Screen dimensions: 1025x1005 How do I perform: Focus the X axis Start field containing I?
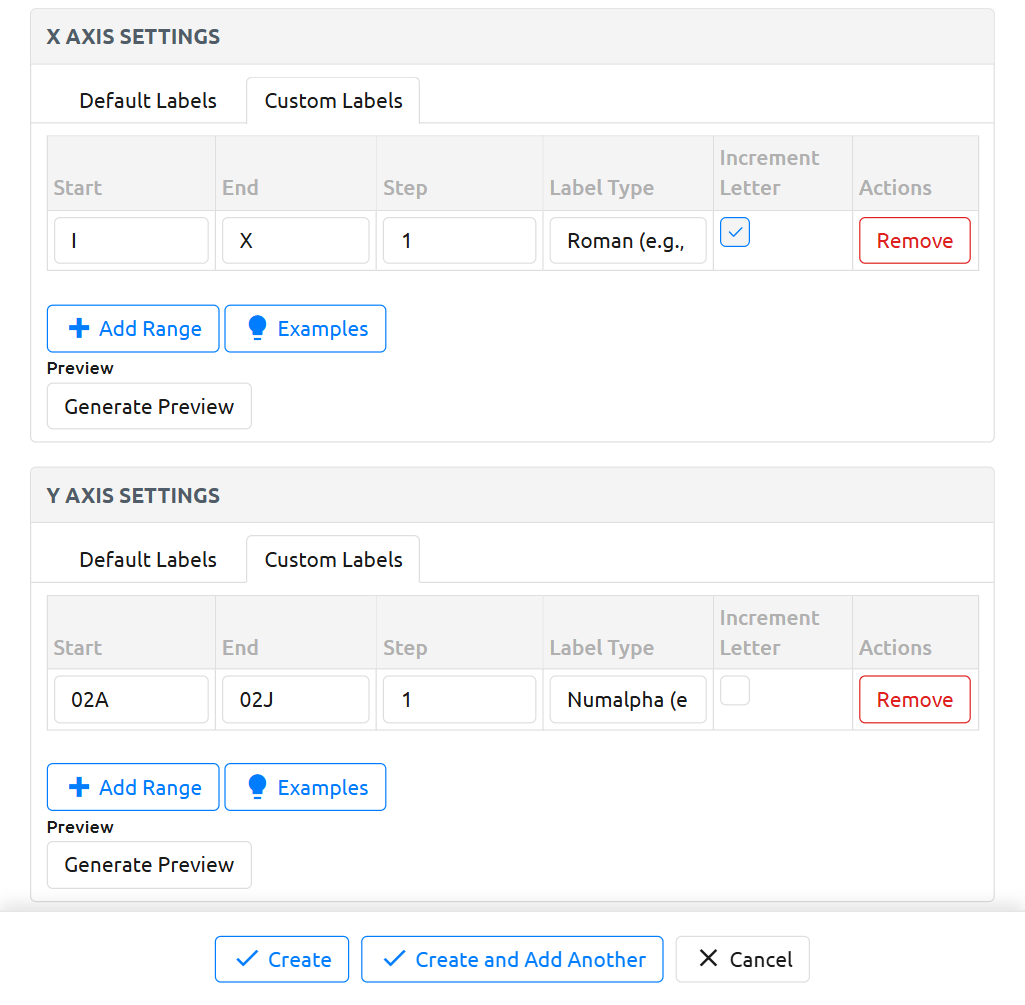(131, 241)
